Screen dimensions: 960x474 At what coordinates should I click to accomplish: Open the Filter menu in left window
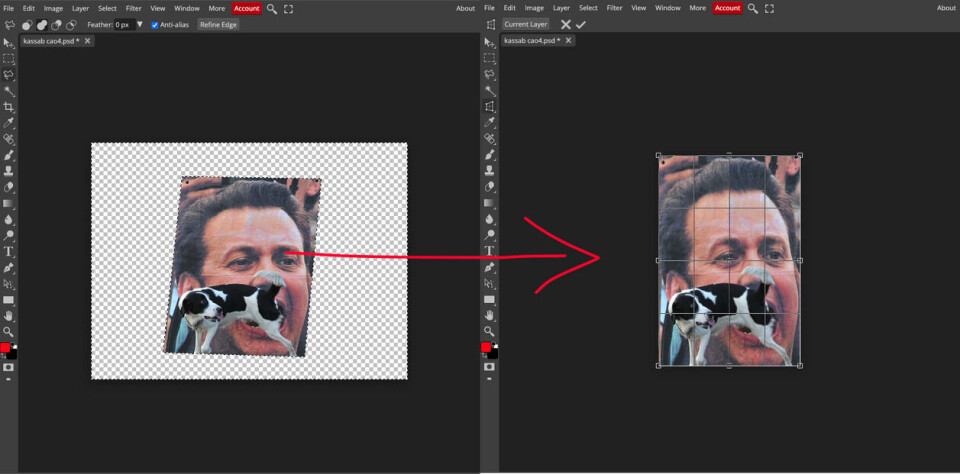pyautogui.click(x=133, y=8)
